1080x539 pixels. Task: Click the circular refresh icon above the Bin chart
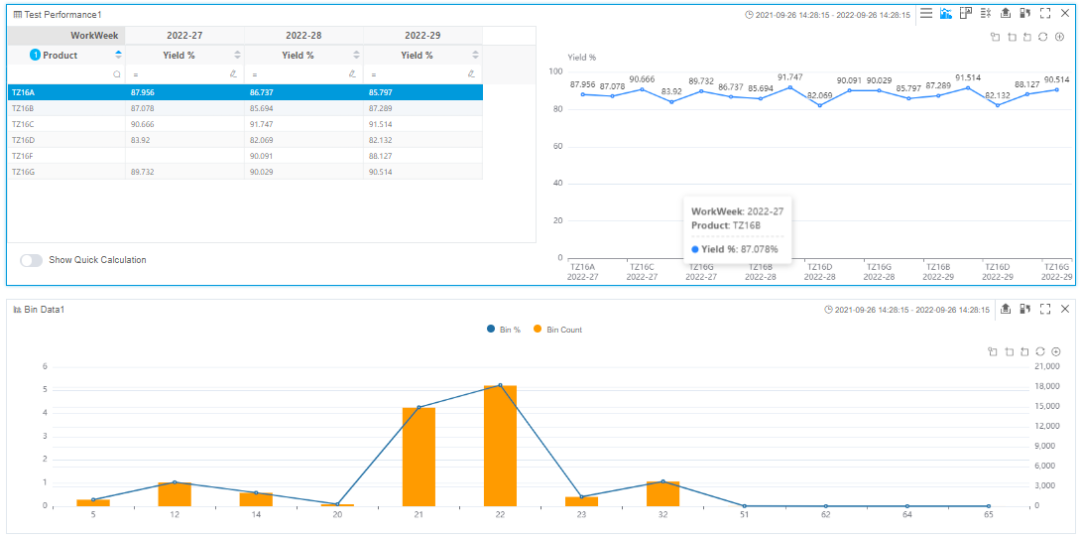[x=1043, y=352]
